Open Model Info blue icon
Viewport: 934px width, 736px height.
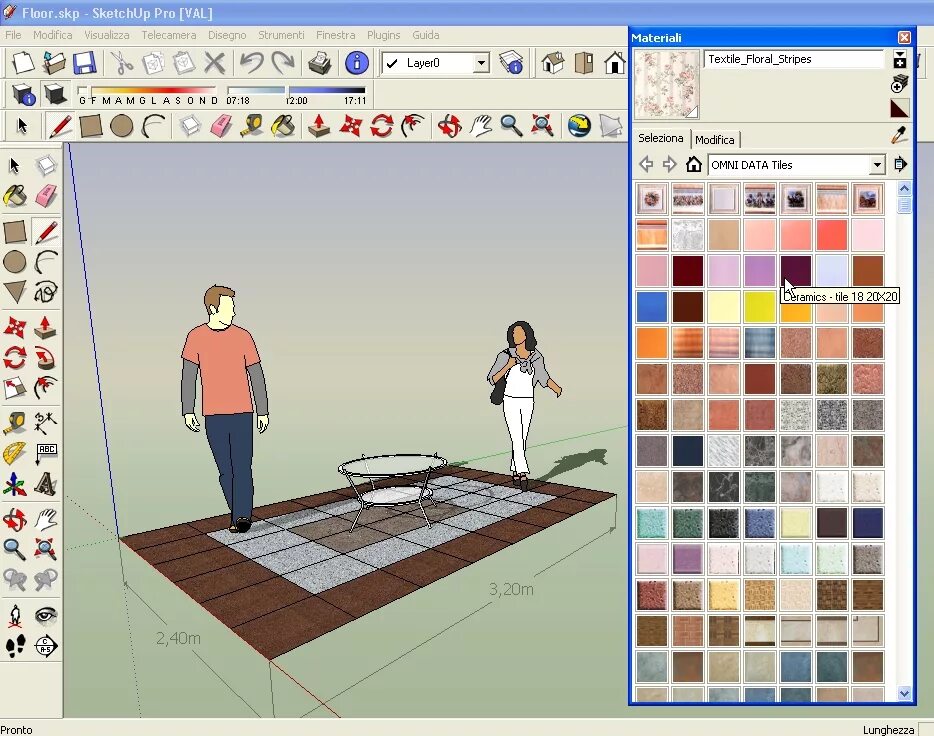coord(356,63)
